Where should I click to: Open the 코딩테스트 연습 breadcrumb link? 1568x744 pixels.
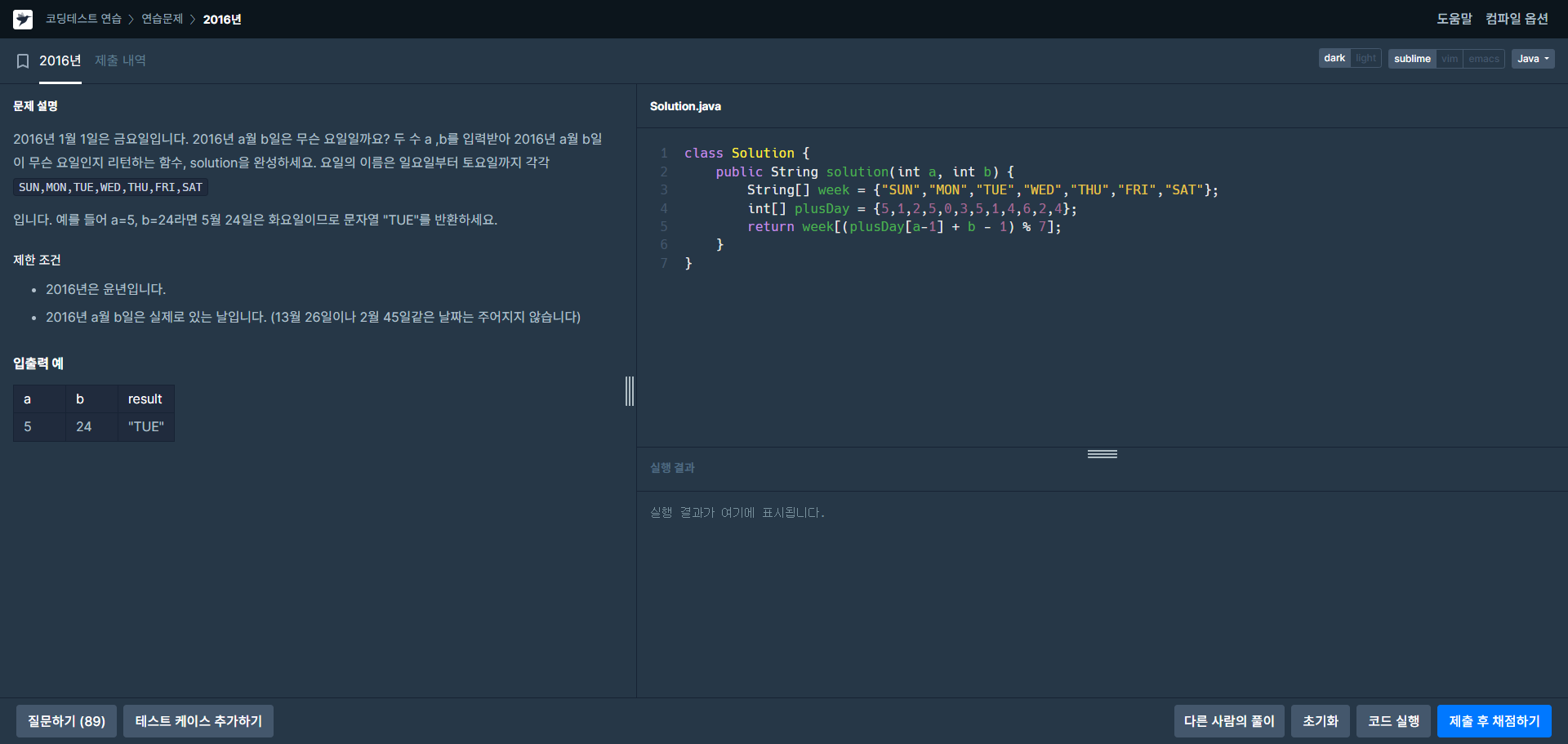point(83,19)
